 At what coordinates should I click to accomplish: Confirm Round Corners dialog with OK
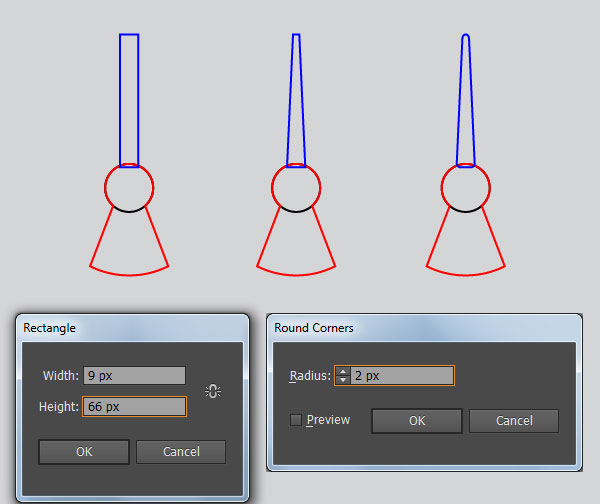[x=417, y=421]
